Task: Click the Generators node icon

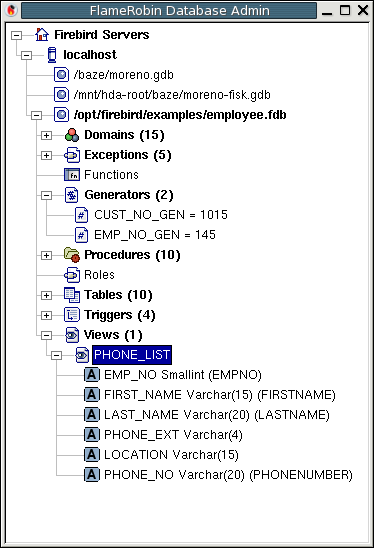Action: click(72, 195)
